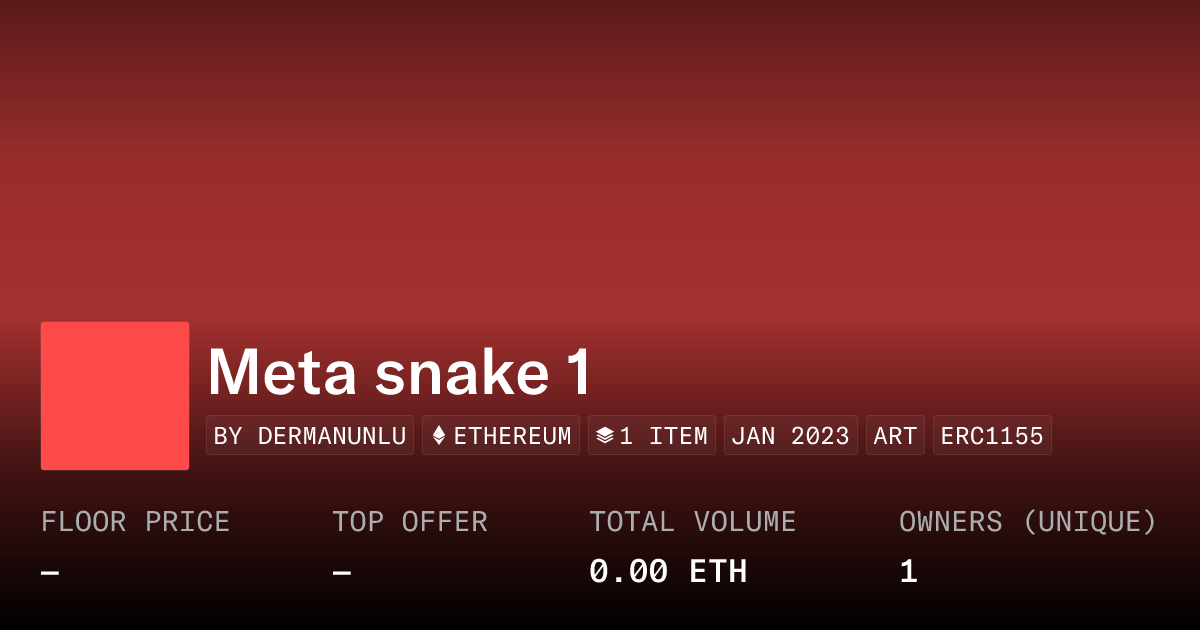Click the word snake in the title
The width and height of the screenshot is (1200, 630).
click(461, 373)
